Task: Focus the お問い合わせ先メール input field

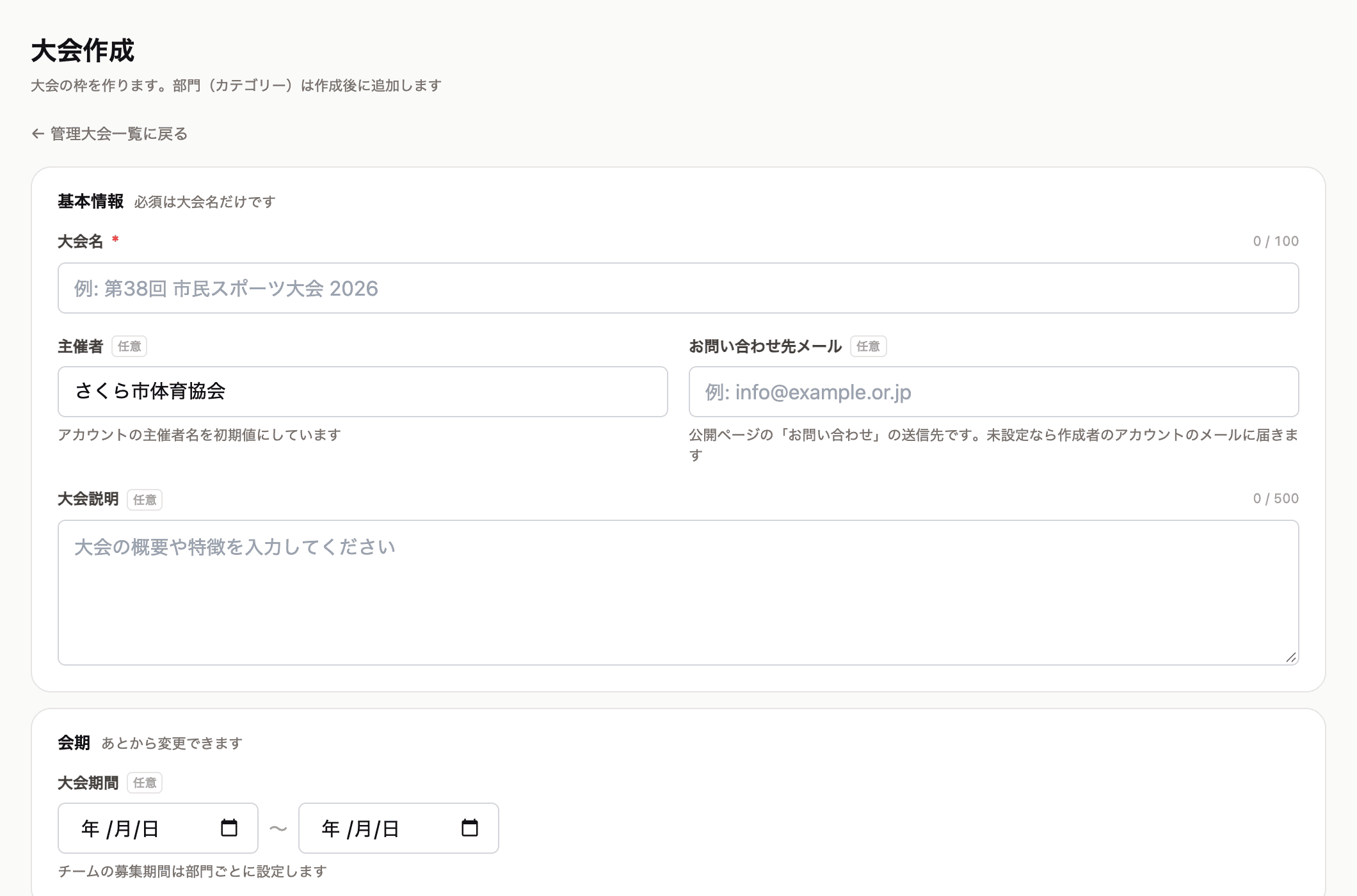Action: pos(993,392)
